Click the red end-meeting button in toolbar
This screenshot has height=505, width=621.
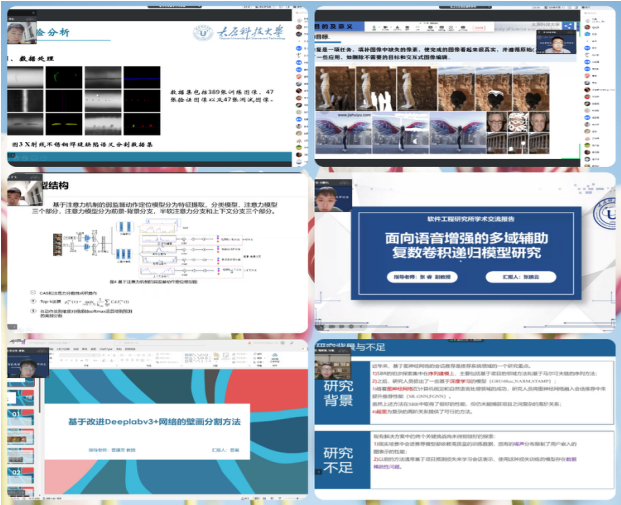[x=479, y=28]
